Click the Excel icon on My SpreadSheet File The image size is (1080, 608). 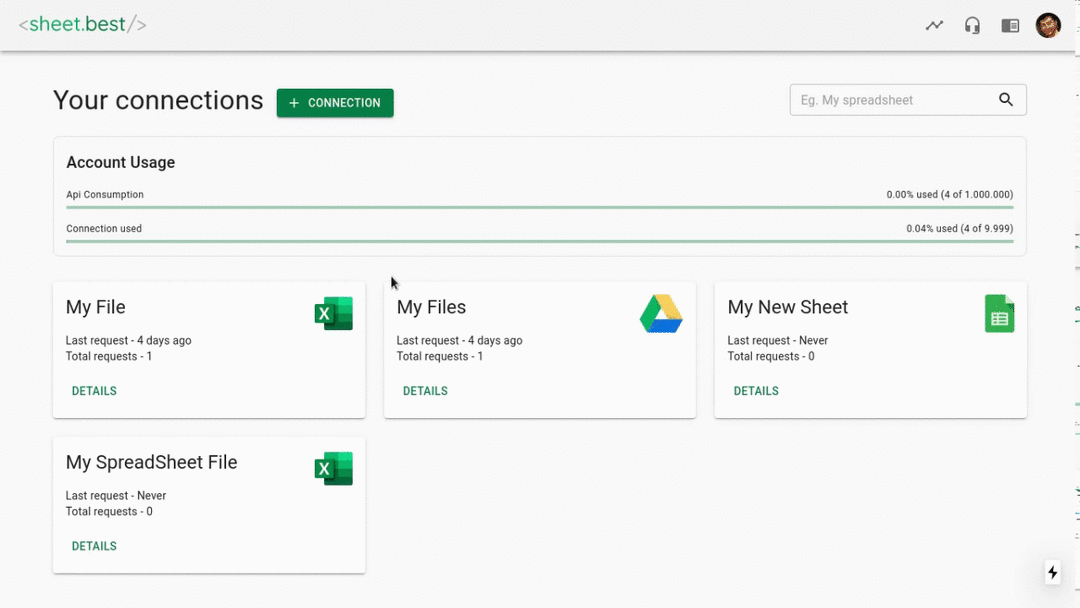(x=333, y=468)
